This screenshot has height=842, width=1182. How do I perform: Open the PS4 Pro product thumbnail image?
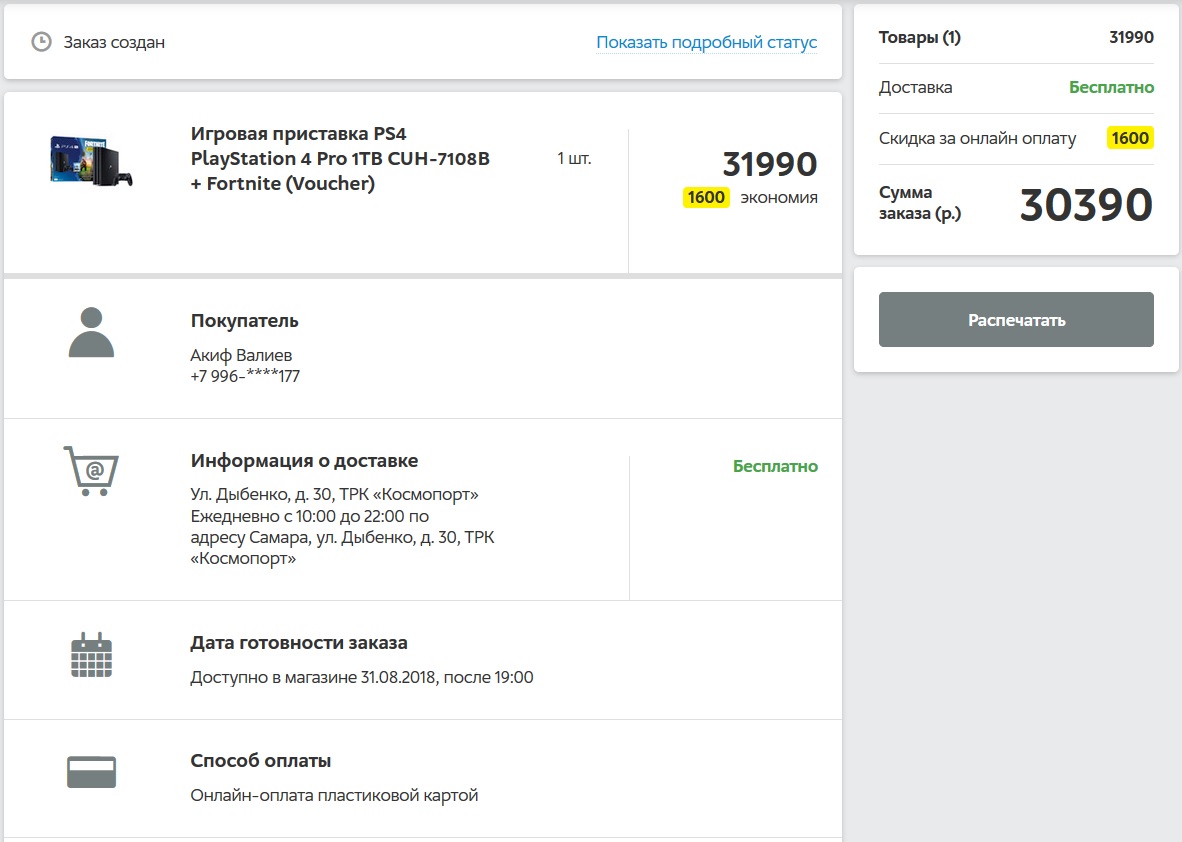tap(91, 159)
